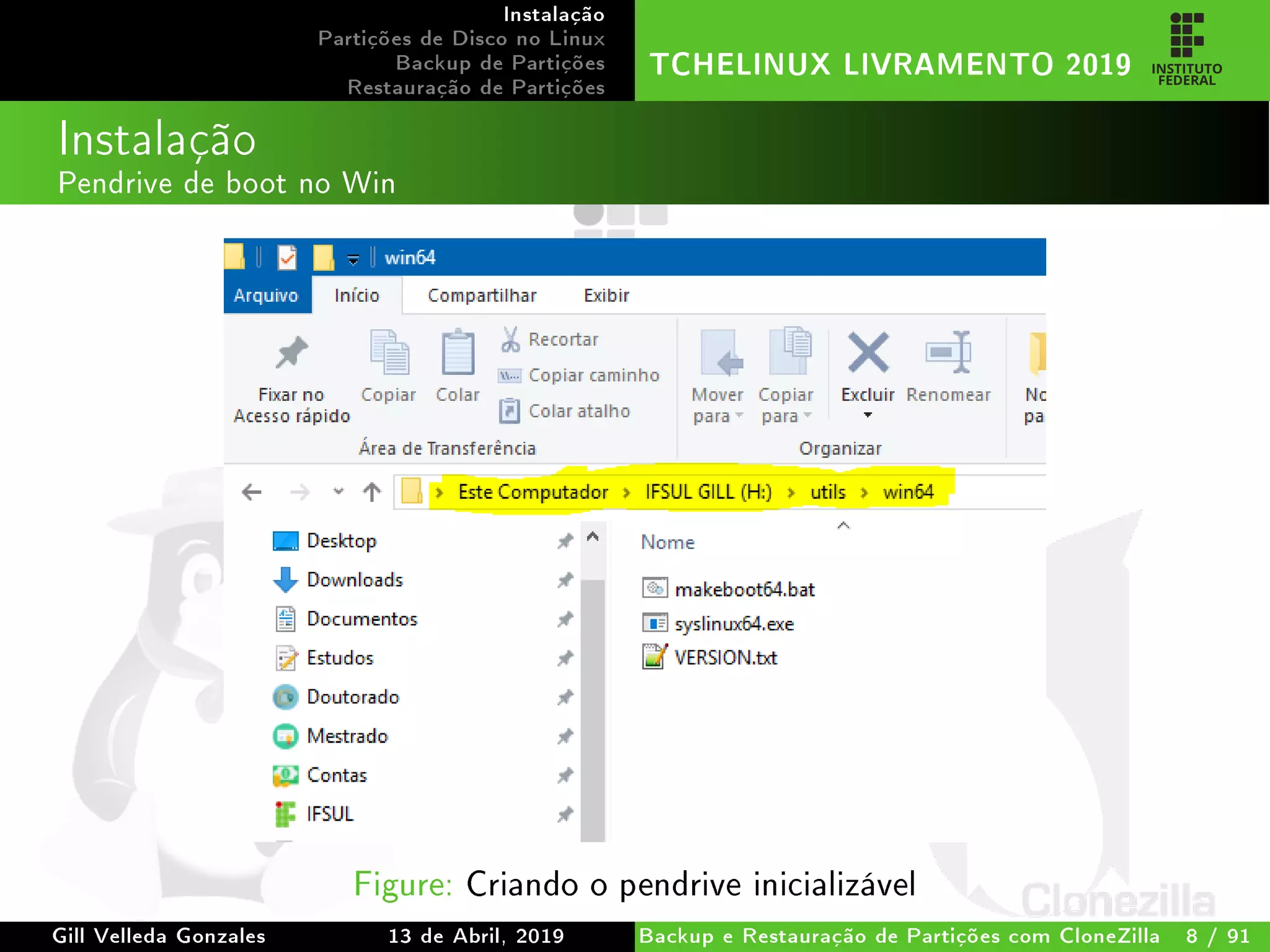The width and height of the screenshot is (1270, 952).
Task: Click the Copiar caminho icon
Action: 510,376
